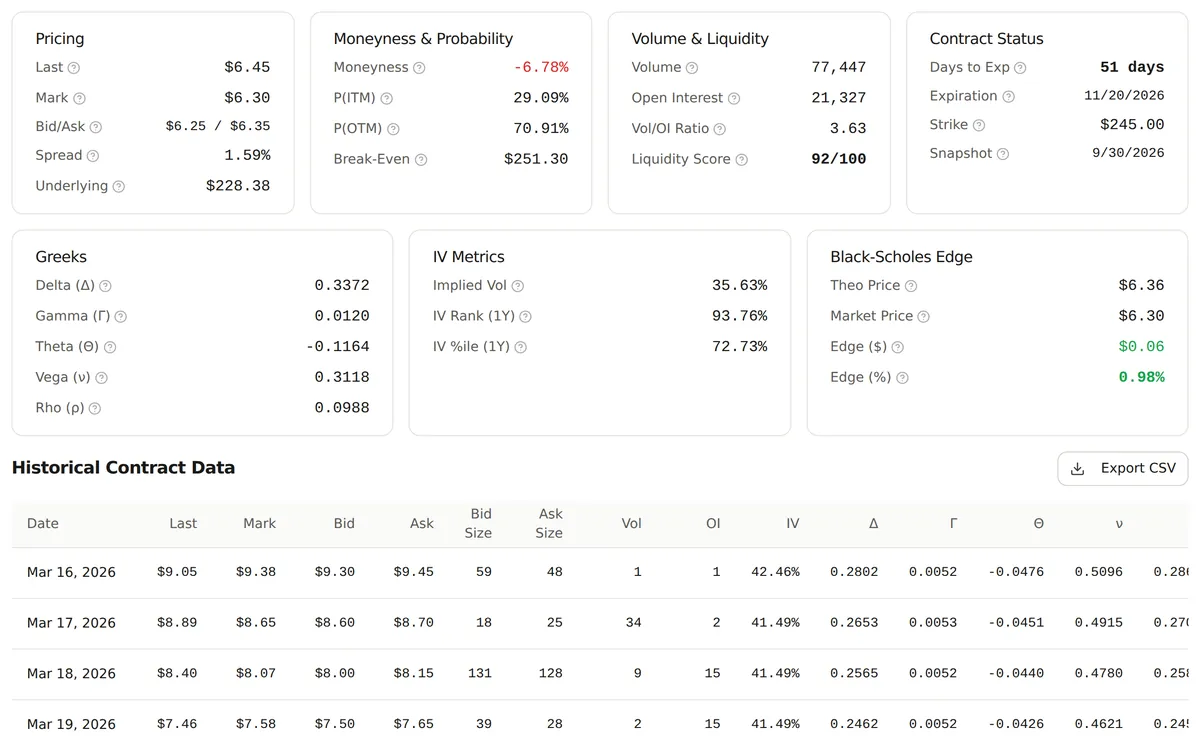Click the 0.2802 delta cell for Mar 16

click(x=854, y=572)
